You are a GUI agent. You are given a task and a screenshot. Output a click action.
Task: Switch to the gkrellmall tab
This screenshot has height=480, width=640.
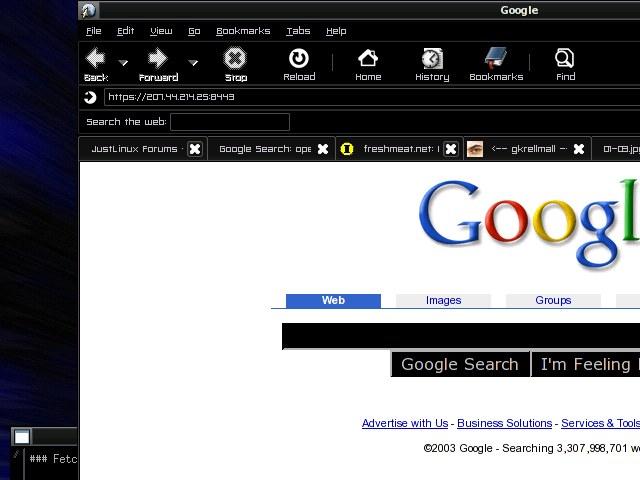[x=529, y=149]
